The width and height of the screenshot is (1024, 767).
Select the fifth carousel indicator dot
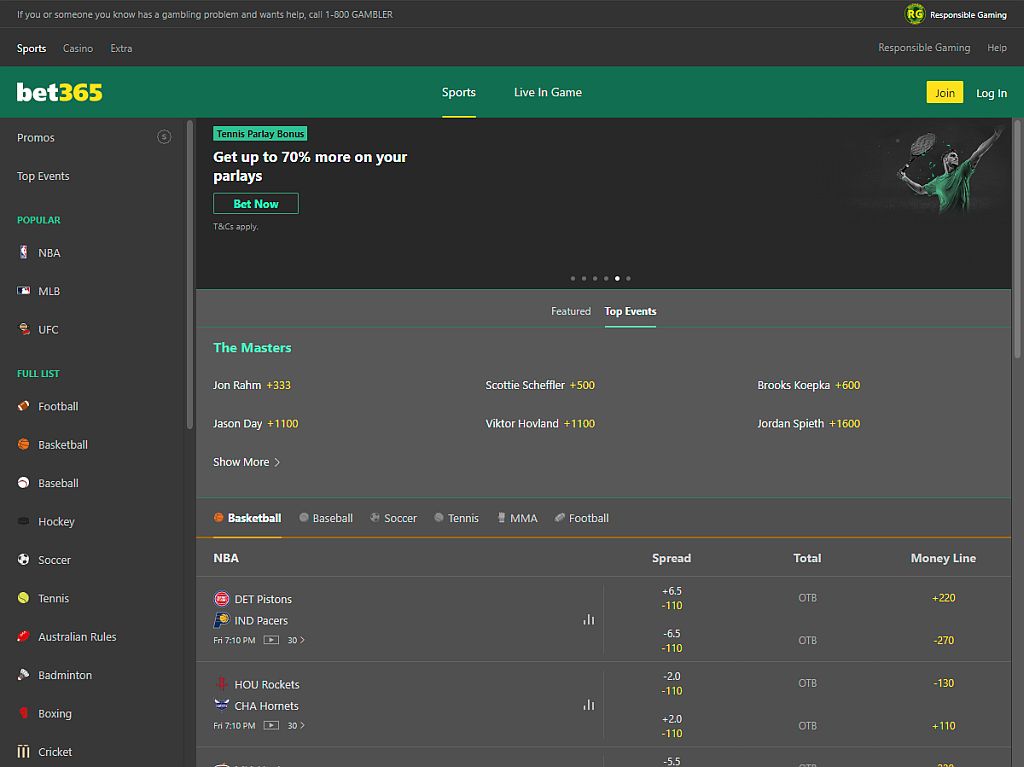[x=617, y=278]
